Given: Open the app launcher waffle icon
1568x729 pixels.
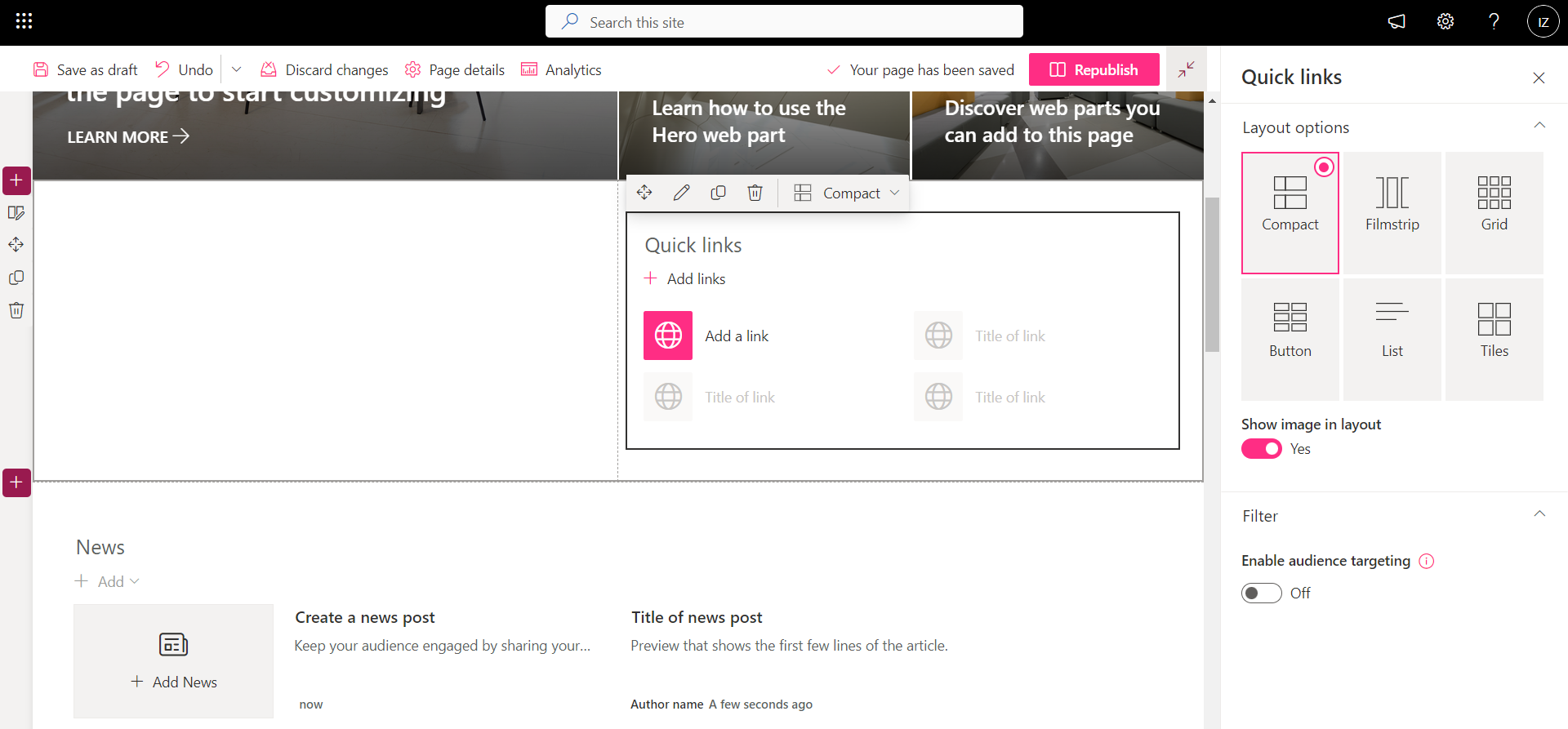Looking at the screenshot, I should click(24, 21).
